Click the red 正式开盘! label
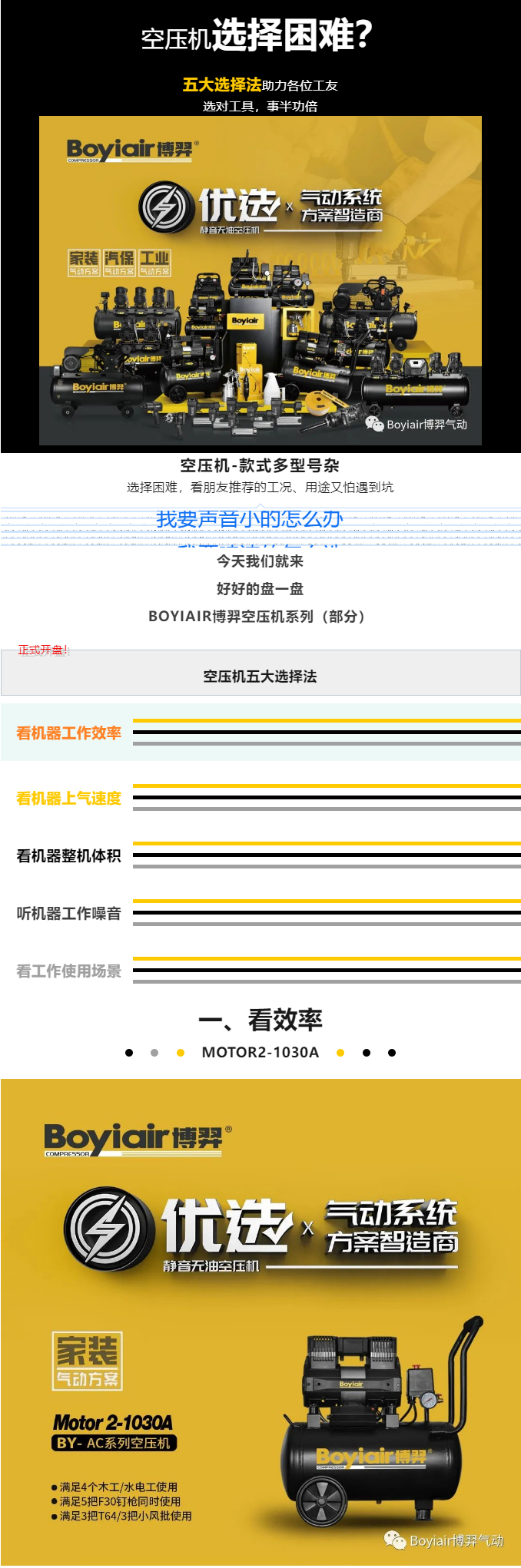This screenshot has width=521, height=1568. click(43, 650)
